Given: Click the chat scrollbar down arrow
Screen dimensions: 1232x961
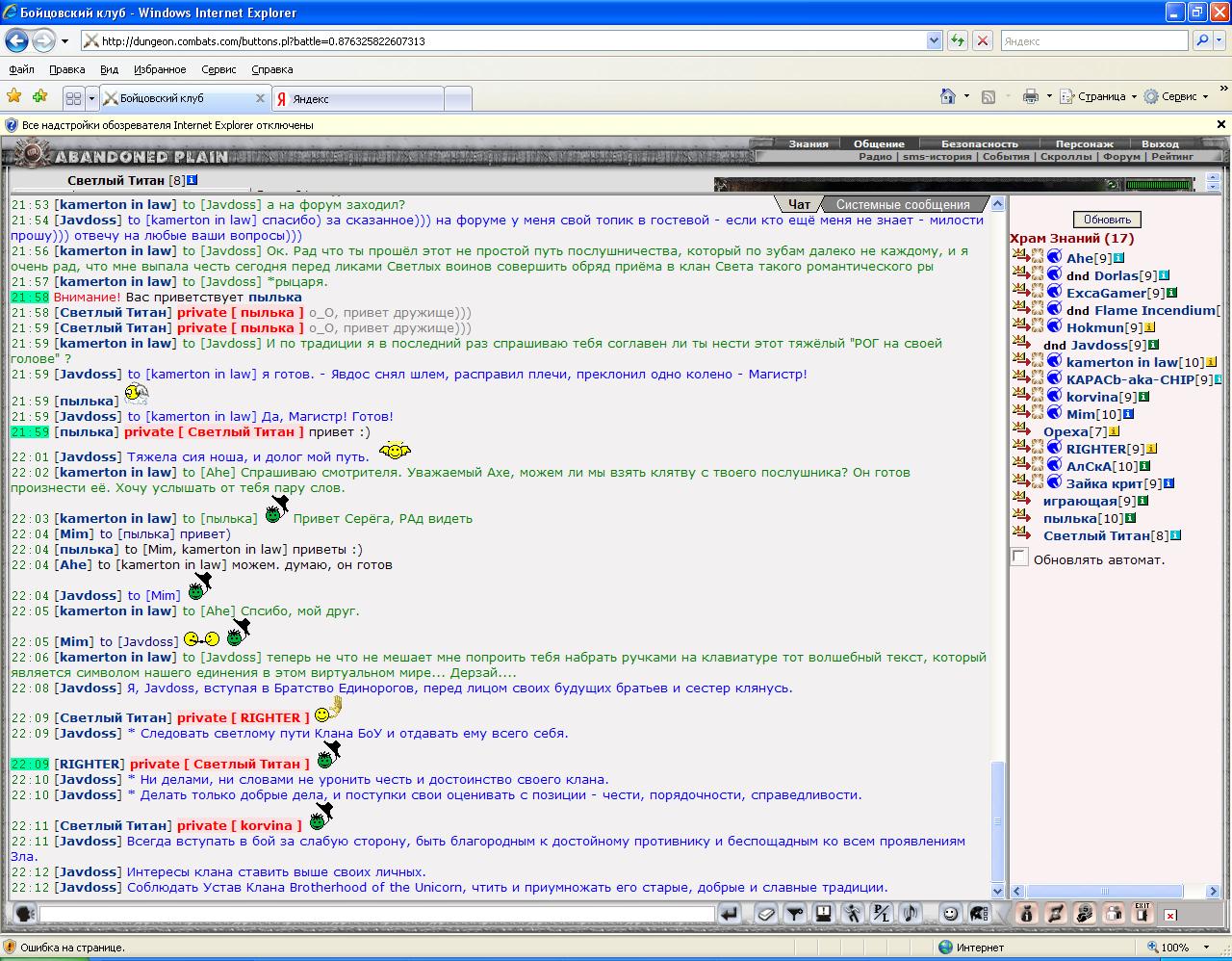Looking at the screenshot, I should click(x=997, y=892).
